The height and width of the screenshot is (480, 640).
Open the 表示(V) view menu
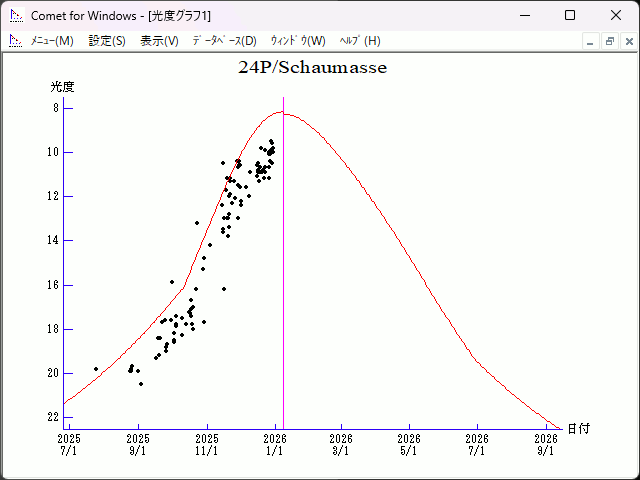coord(159,41)
